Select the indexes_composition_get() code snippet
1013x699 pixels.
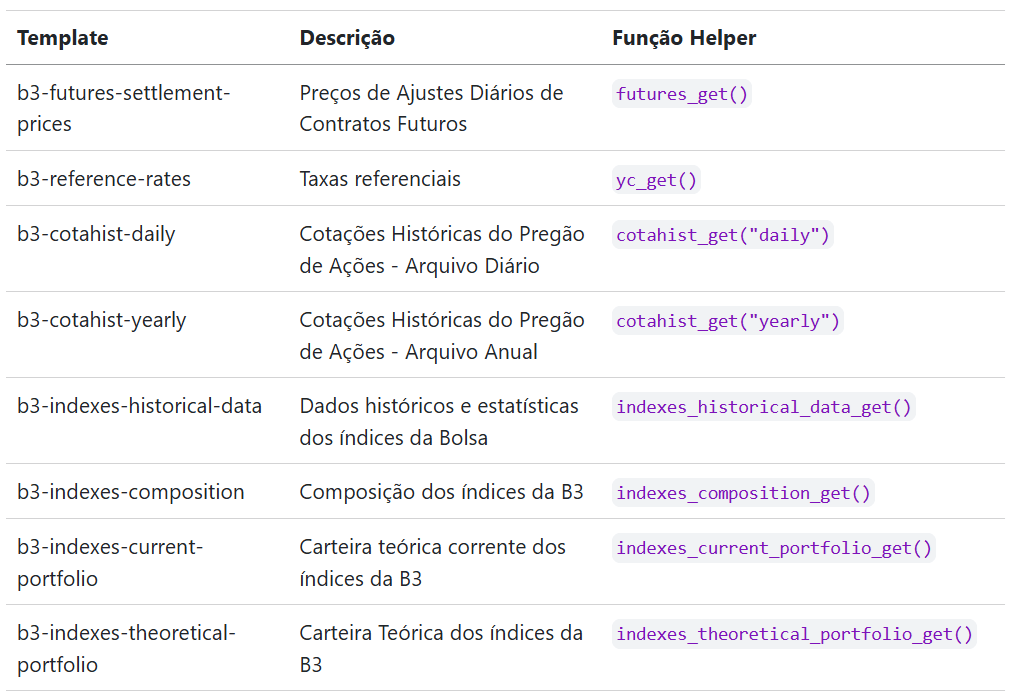743,493
